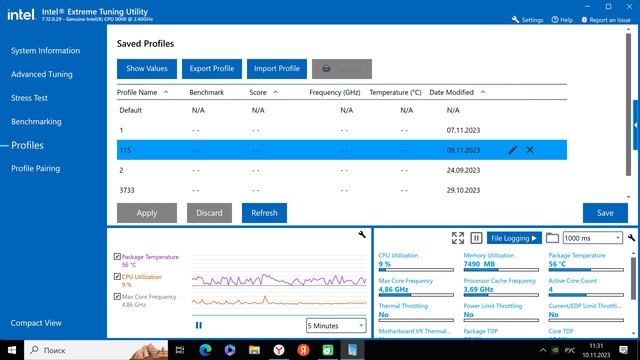The height and width of the screenshot is (360, 640).
Task: Open Profile Pairing
Action: [x=36, y=169]
